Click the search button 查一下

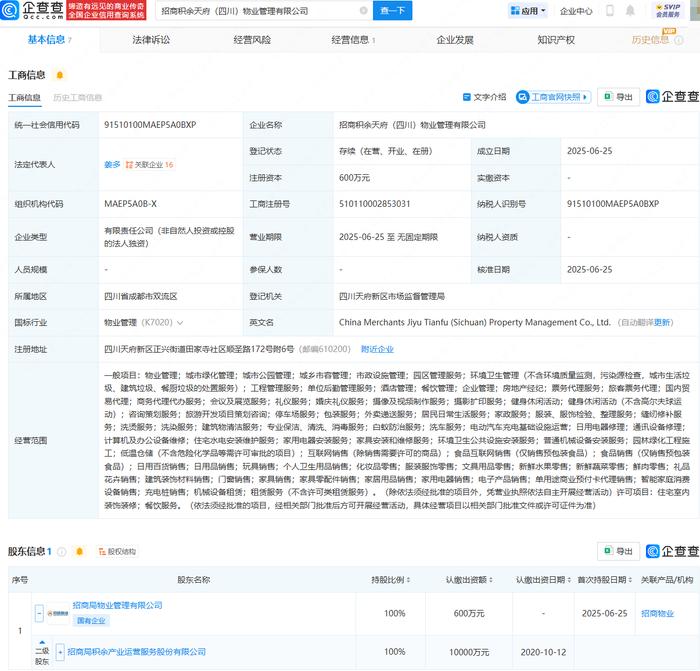392,11
